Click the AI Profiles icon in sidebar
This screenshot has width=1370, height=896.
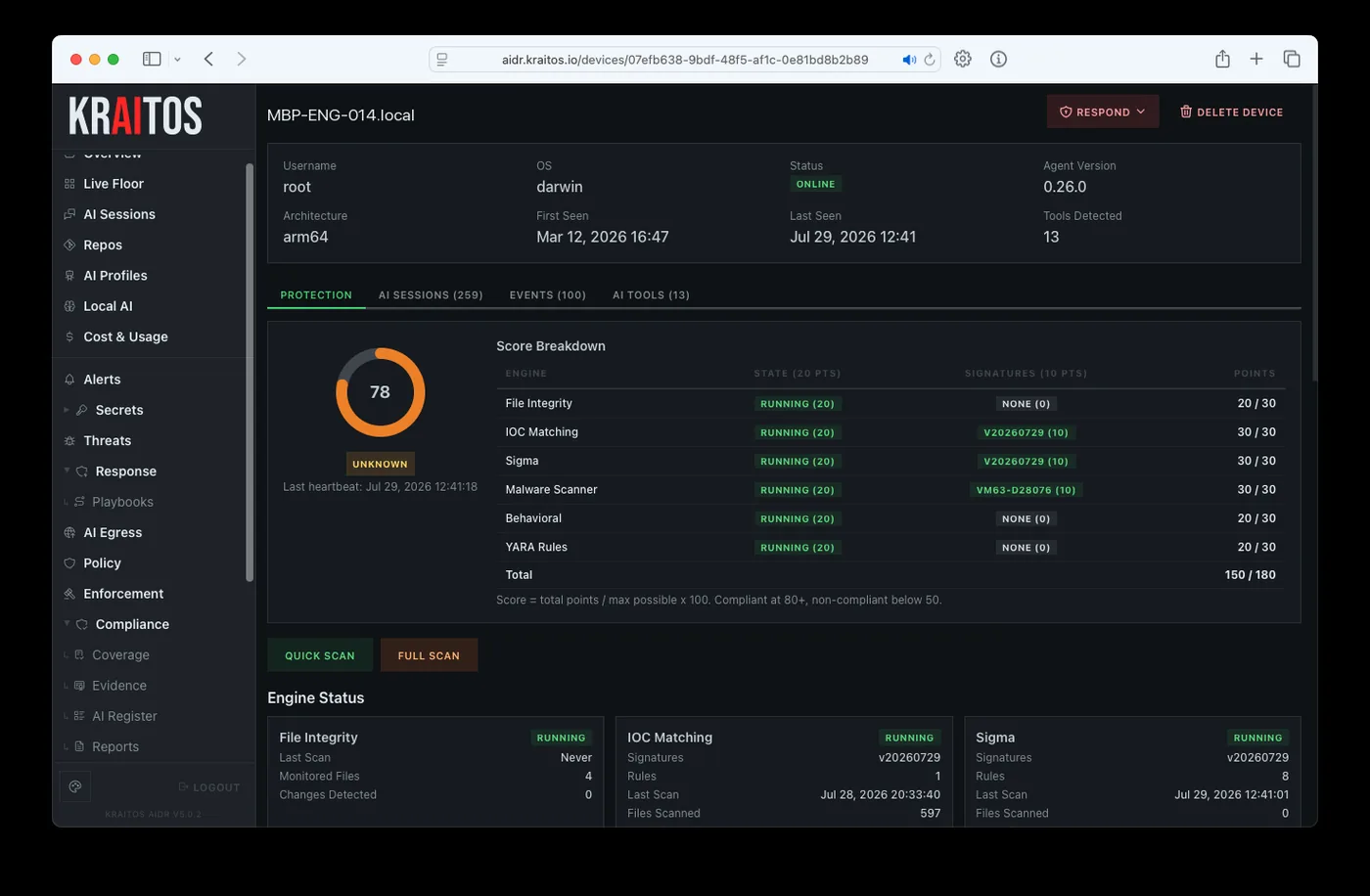point(69,276)
